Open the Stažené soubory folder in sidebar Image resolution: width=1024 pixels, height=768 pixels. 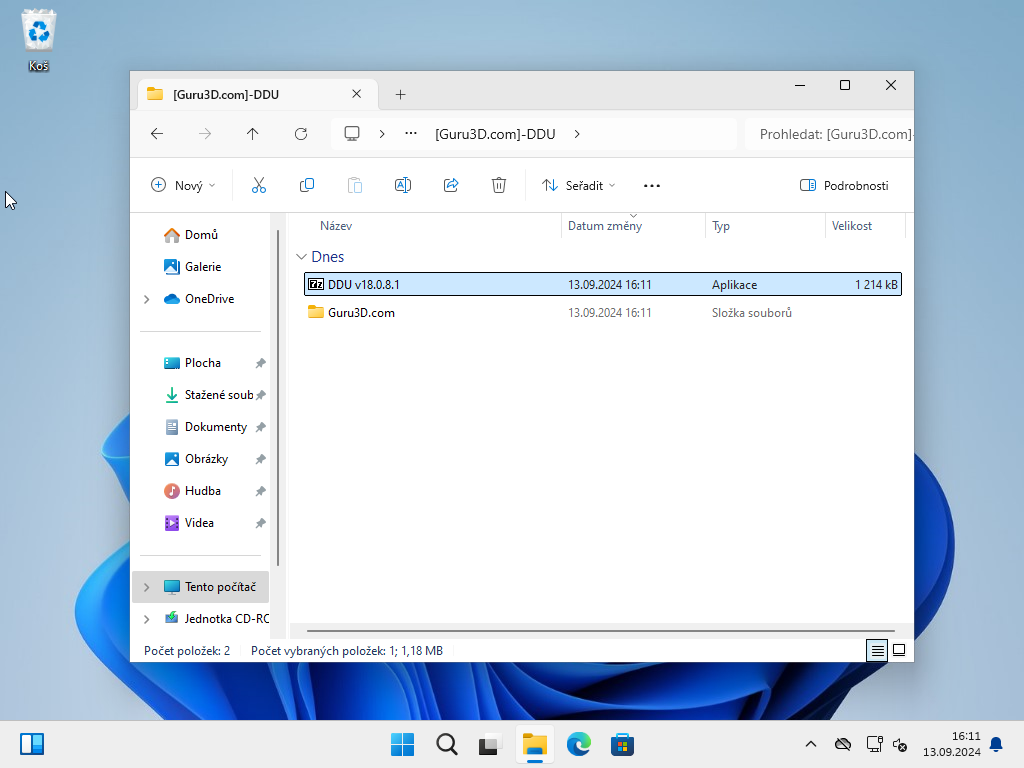[x=218, y=395]
